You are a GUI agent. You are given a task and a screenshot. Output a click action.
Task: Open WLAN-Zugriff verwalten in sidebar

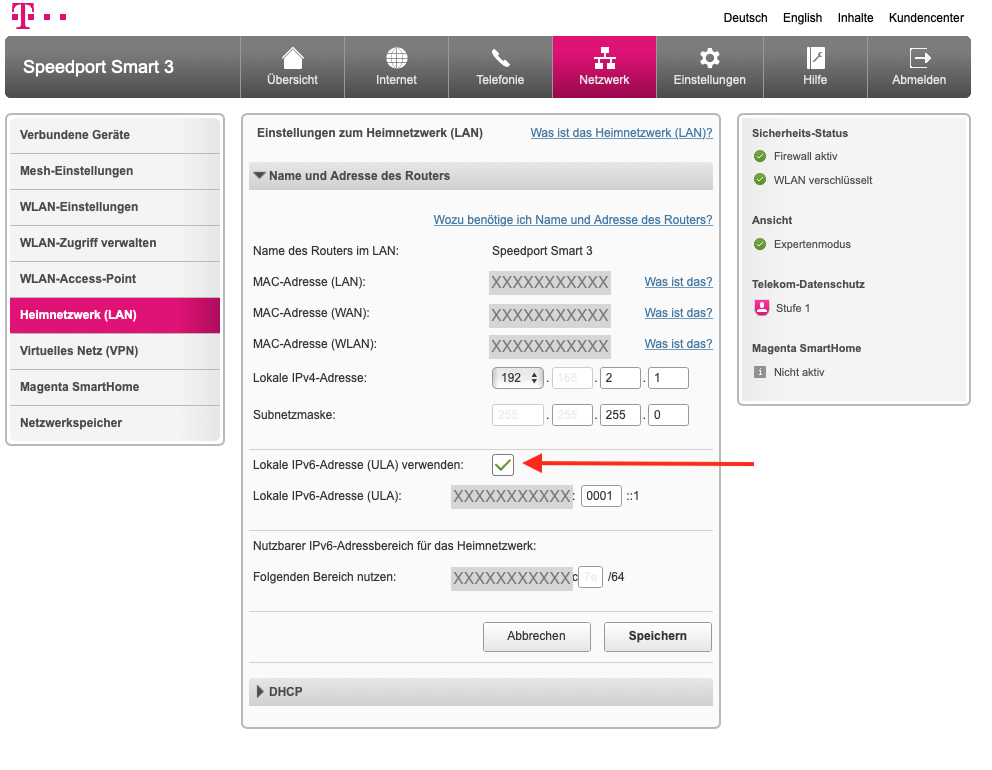[115, 243]
